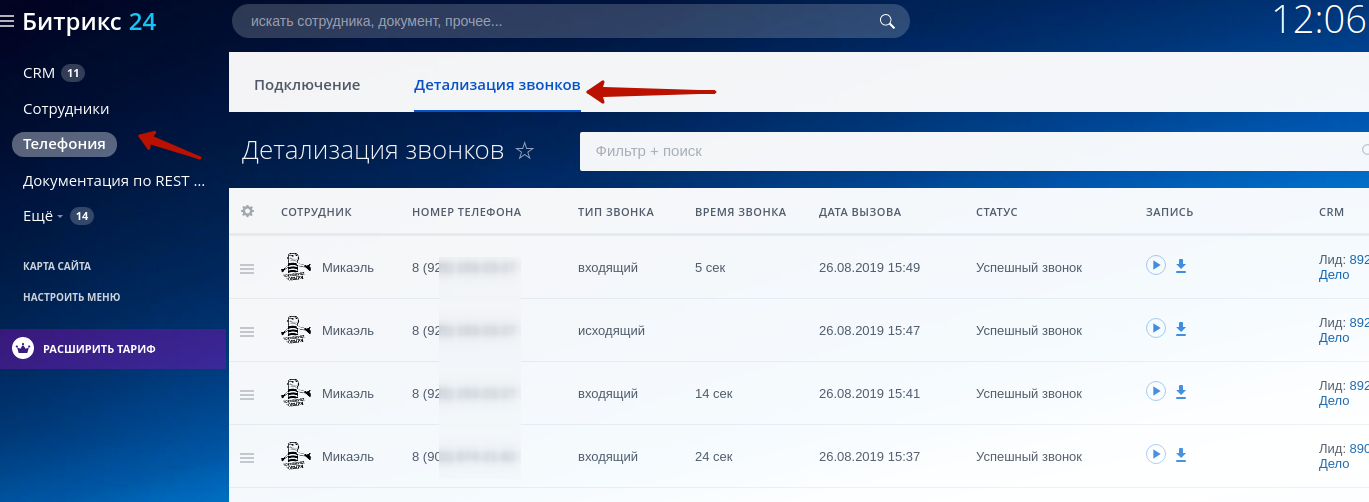Open CRM section in sidebar

tap(39, 73)
